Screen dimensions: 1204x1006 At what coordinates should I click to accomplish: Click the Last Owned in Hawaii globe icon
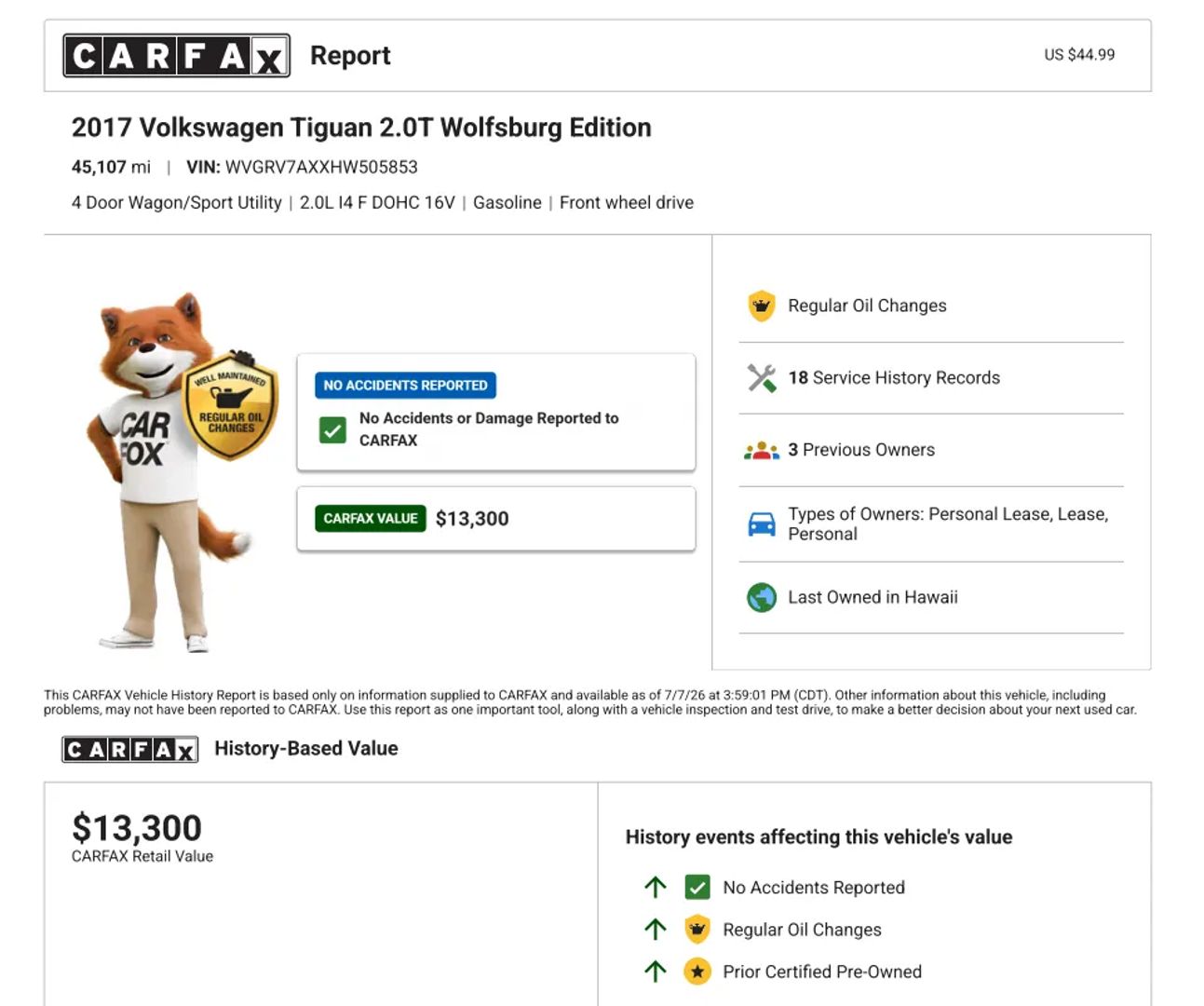pyautogui.click(x=762, y=597)
